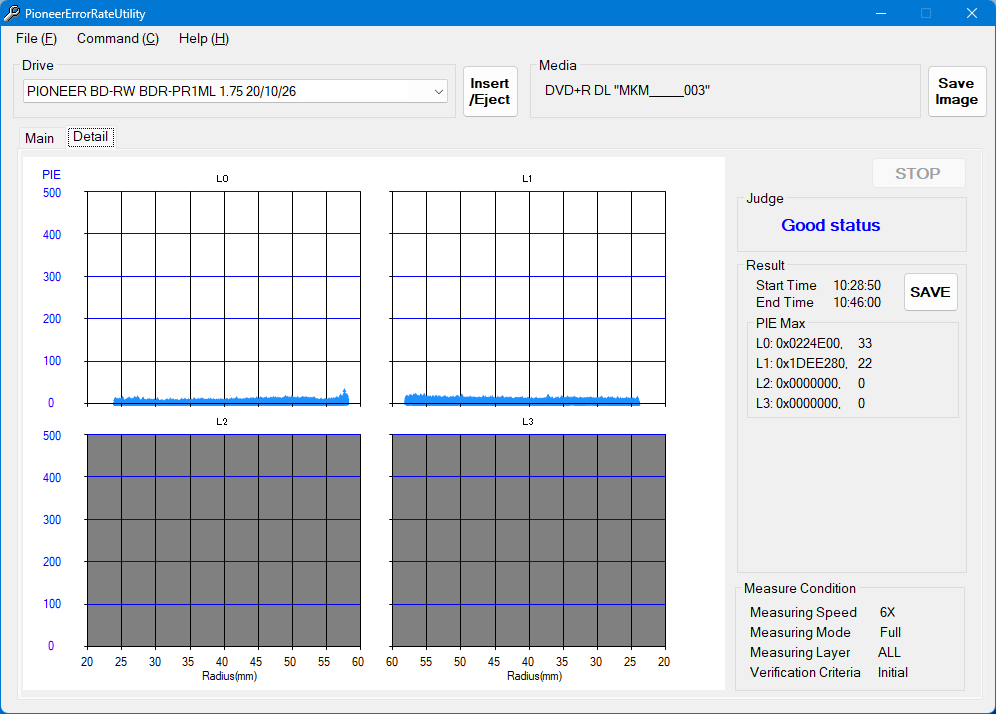The width and height of the screenshot is (996, 714).
Task: Select the Detail tab
Action: (x=90, y=137)
